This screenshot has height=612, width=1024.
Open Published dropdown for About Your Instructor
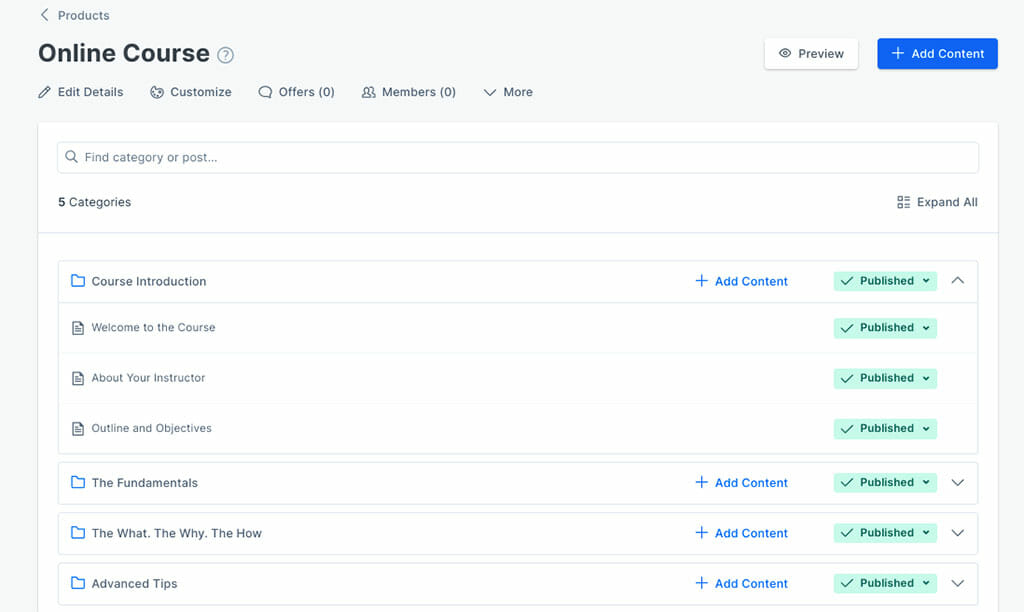[x=885, y=378]
